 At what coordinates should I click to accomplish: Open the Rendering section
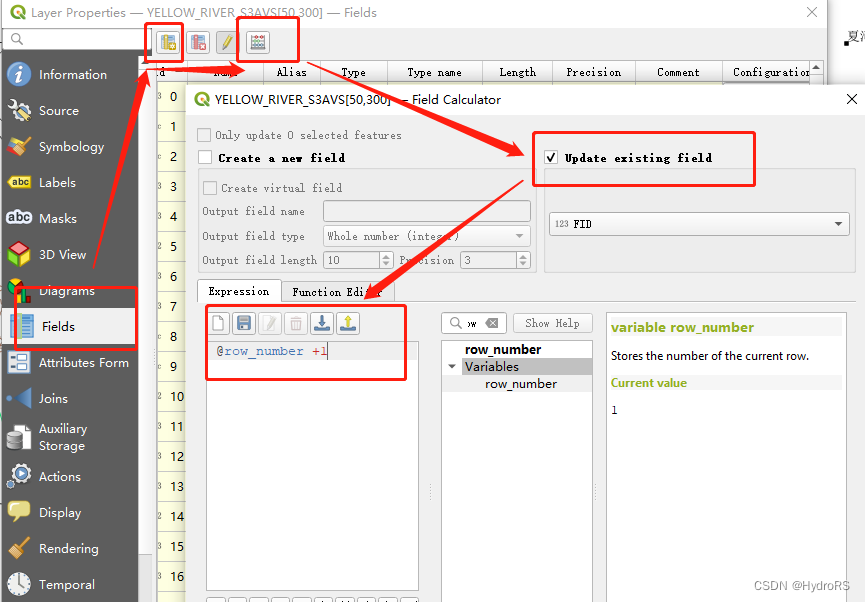click(70, 548)
